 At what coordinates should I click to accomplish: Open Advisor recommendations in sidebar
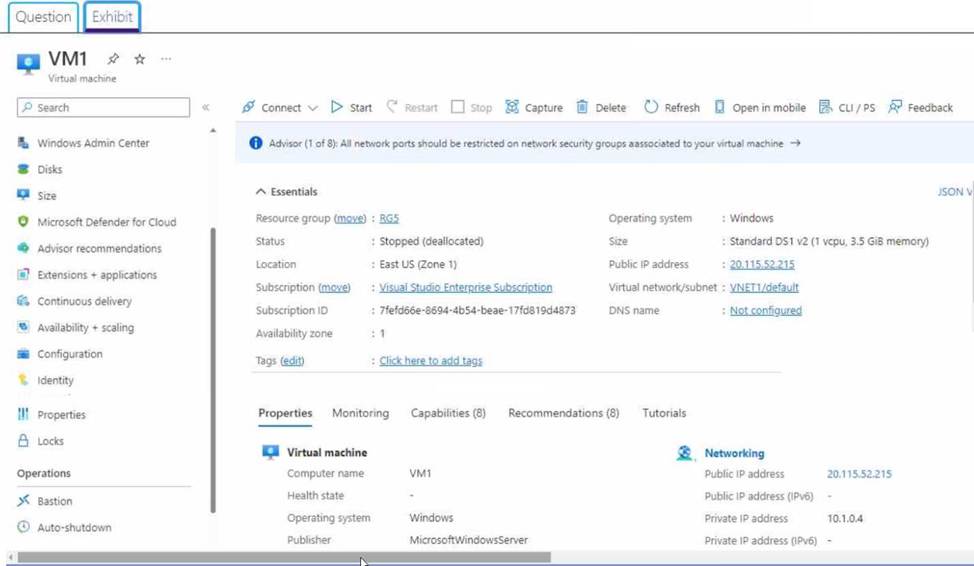click(99, 249)
